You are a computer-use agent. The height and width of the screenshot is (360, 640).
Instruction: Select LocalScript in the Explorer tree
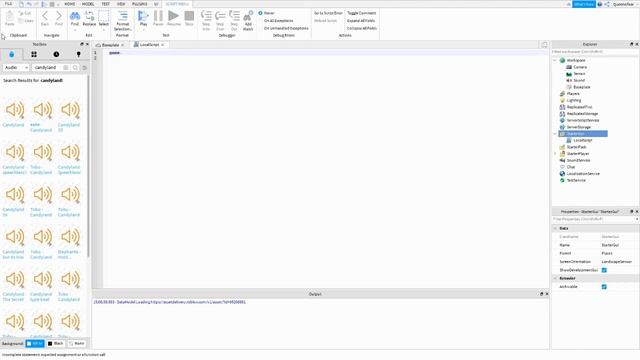(582, 140)
